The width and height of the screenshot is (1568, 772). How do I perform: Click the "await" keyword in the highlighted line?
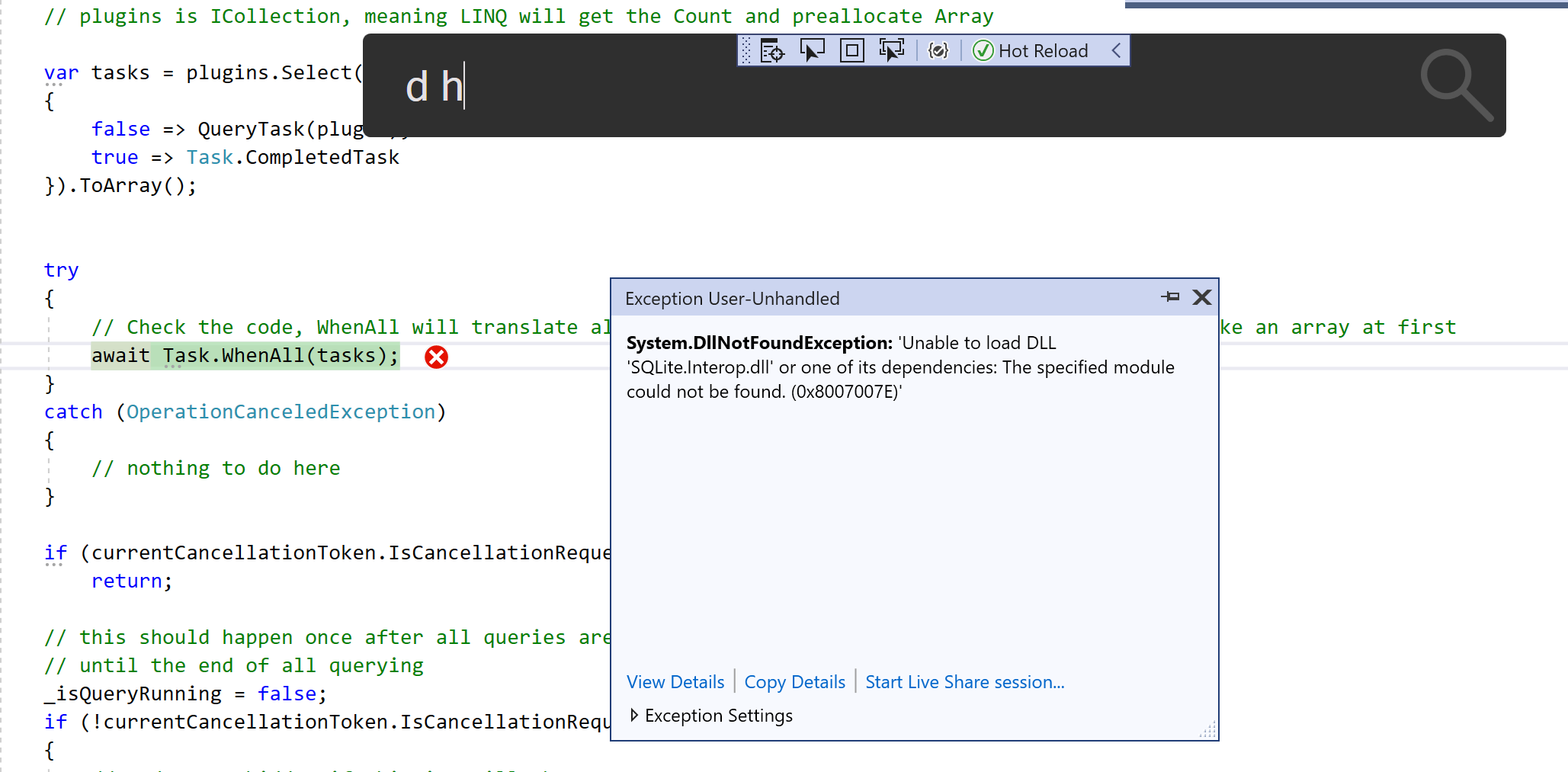point(120,356)
